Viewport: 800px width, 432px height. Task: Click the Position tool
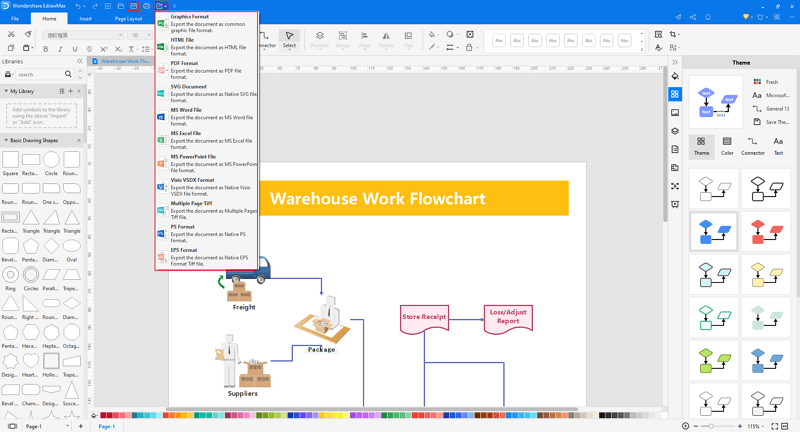(x=319, y=39)
